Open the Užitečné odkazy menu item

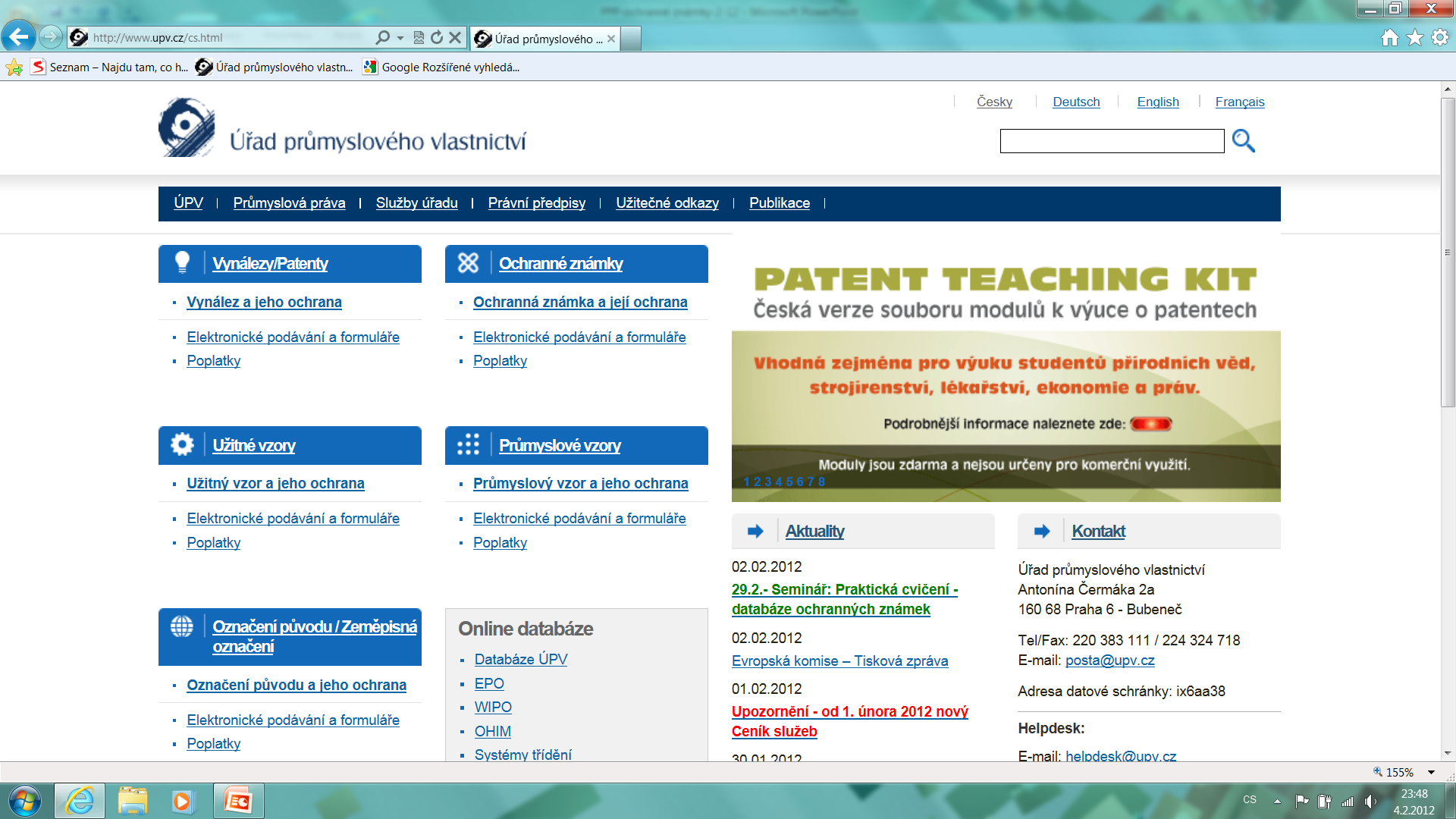667,202
